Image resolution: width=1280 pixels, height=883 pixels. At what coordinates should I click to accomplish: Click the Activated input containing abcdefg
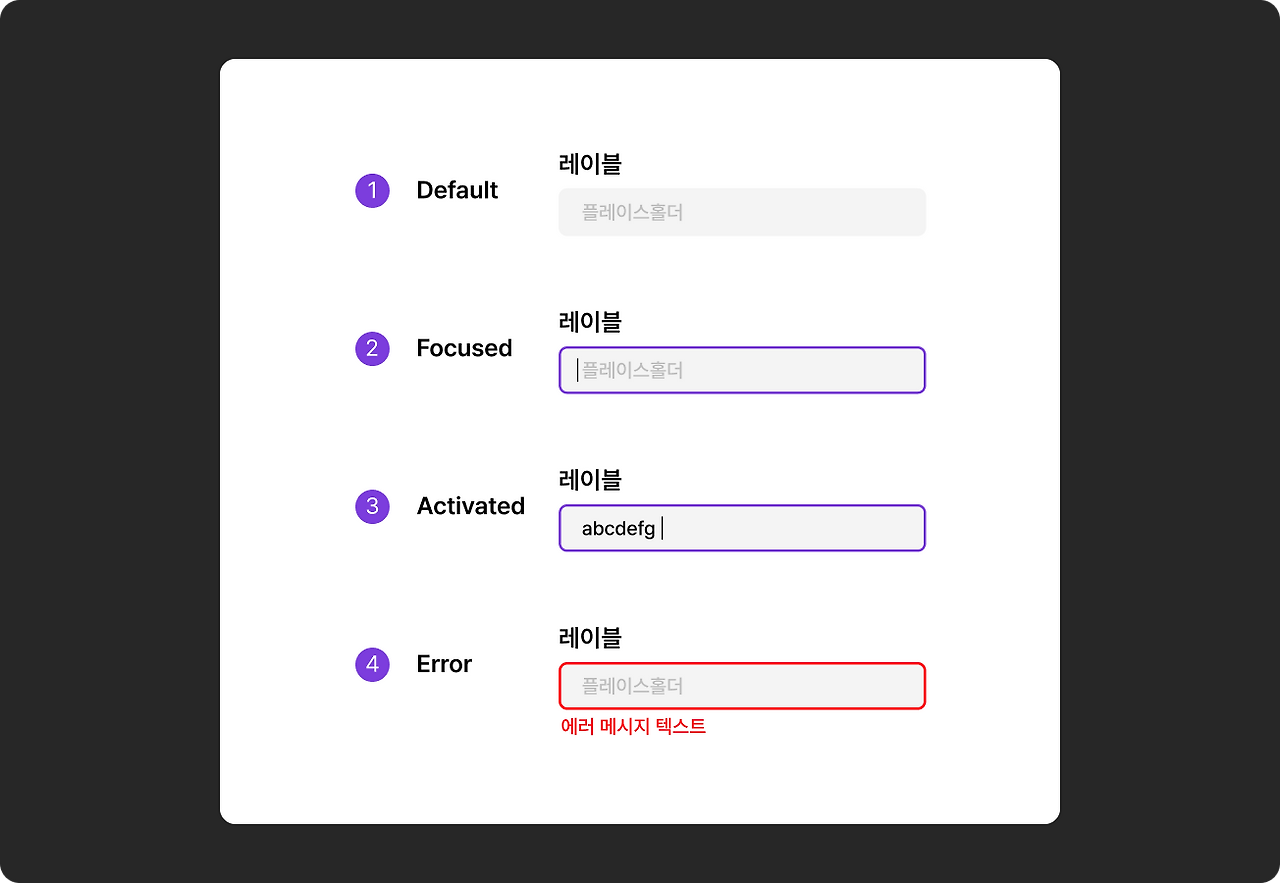tap(741, 528)
